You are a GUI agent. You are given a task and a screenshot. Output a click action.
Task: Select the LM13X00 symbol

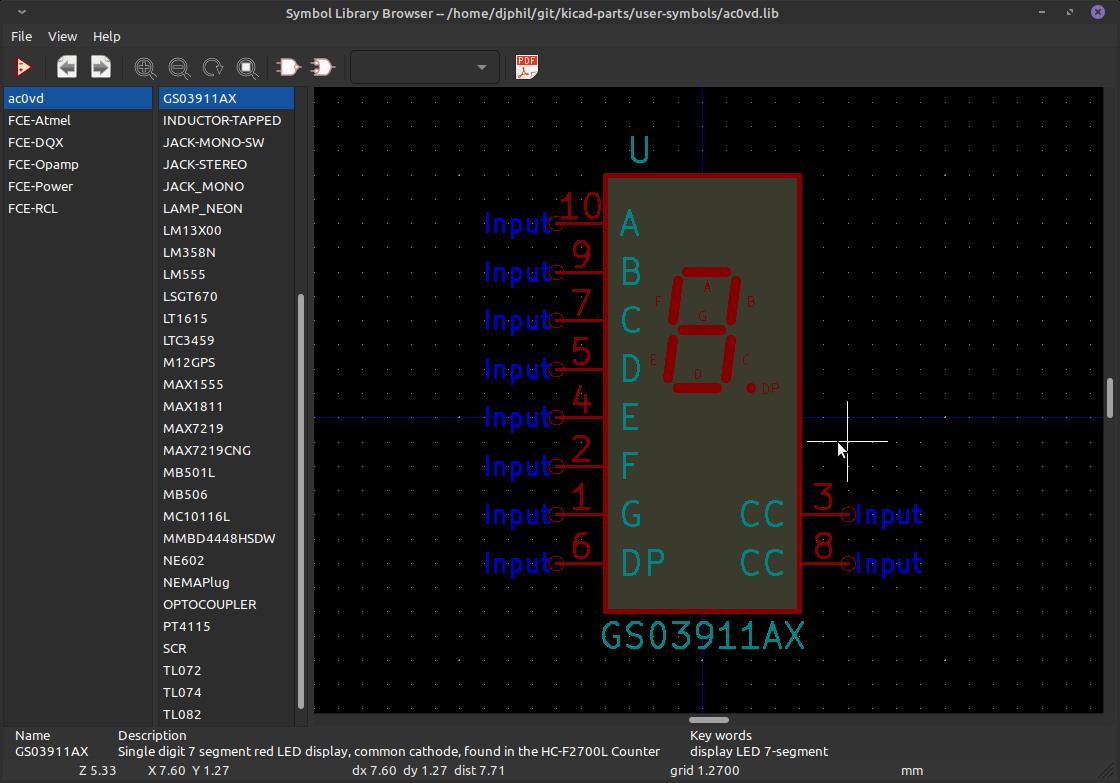tap(226, 231)
